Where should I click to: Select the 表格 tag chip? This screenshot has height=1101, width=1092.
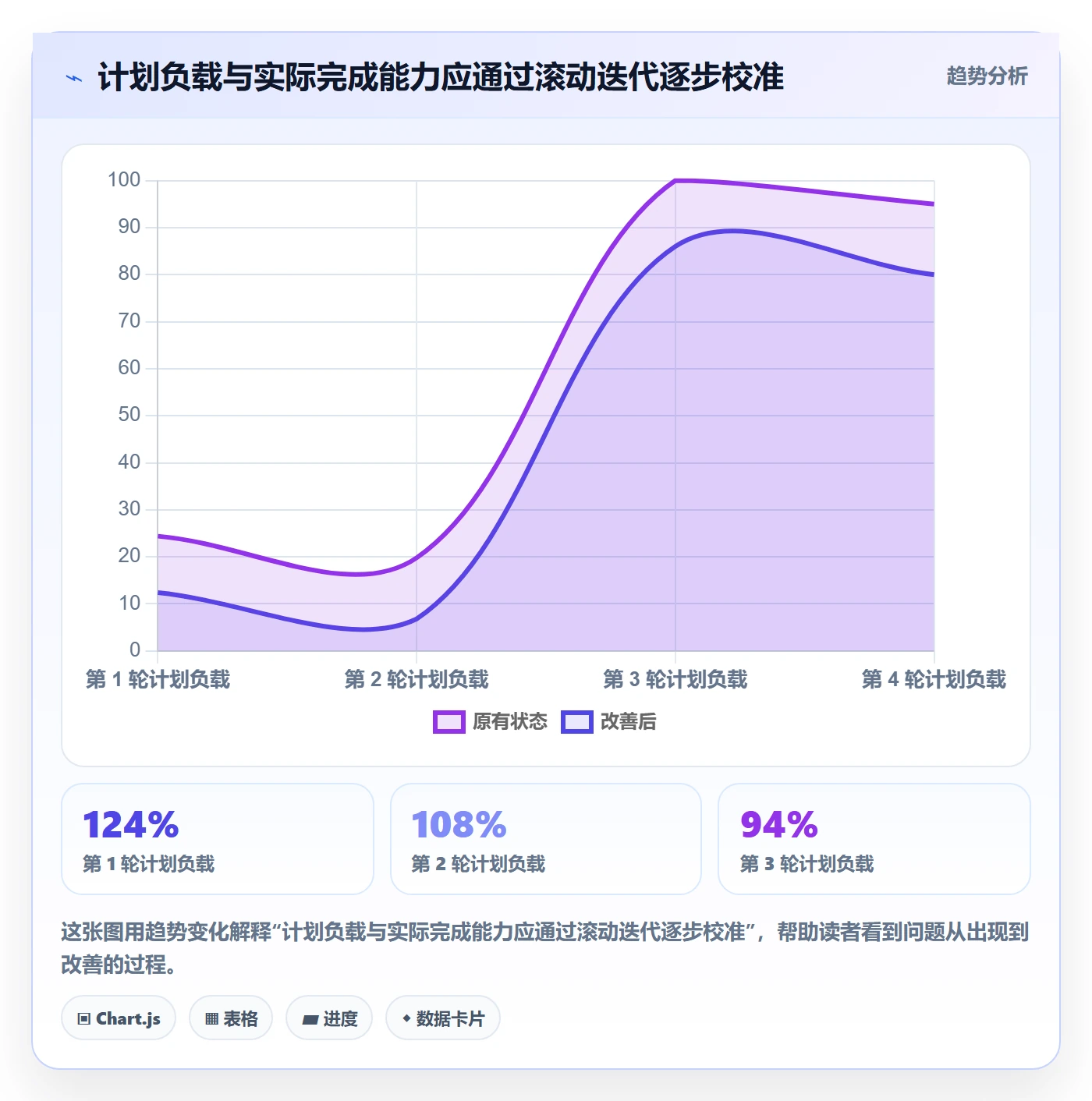[x=231, y=1018]
